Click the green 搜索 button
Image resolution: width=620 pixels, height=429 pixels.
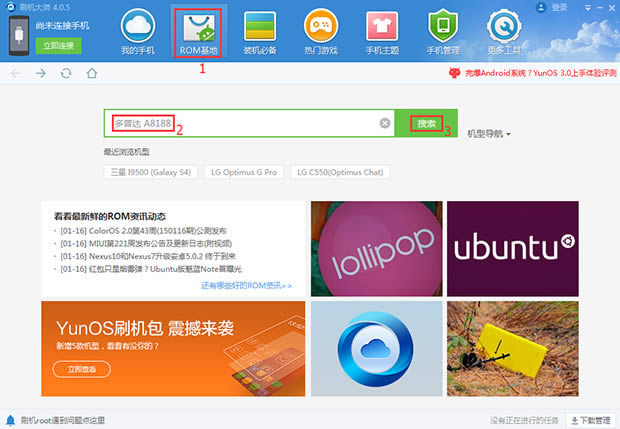click(x=427, y=123)
